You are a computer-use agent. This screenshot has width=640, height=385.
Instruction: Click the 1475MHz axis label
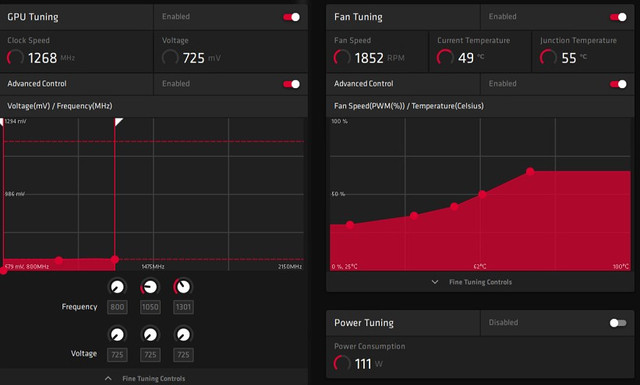tap(153, 267)
